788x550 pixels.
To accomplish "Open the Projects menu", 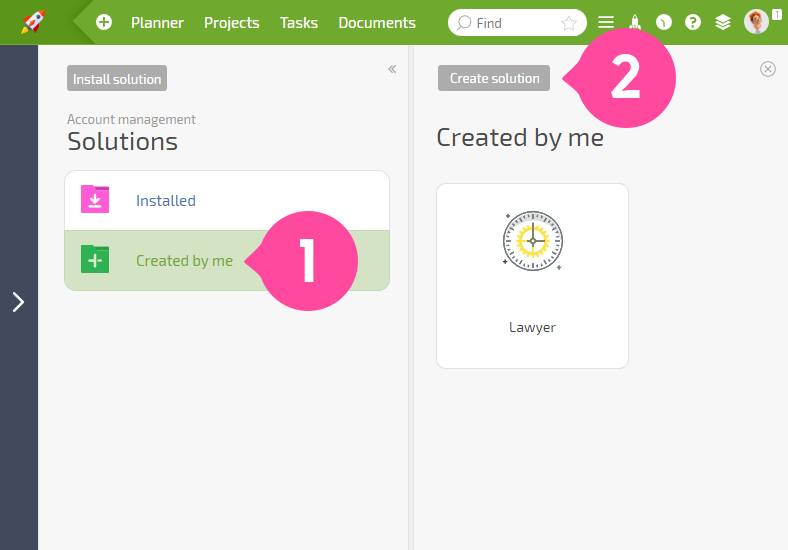I will coord(232,23).
